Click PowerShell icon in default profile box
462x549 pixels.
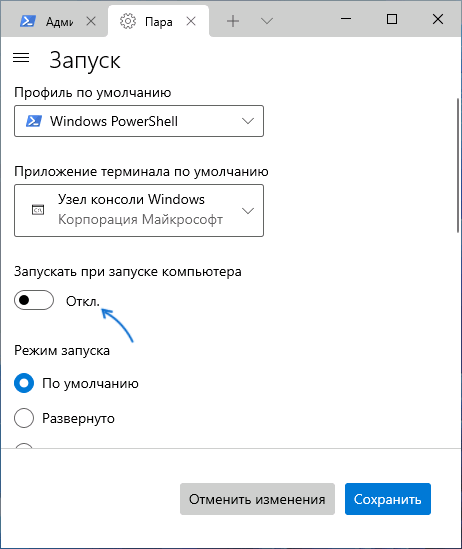coord(34,121)
